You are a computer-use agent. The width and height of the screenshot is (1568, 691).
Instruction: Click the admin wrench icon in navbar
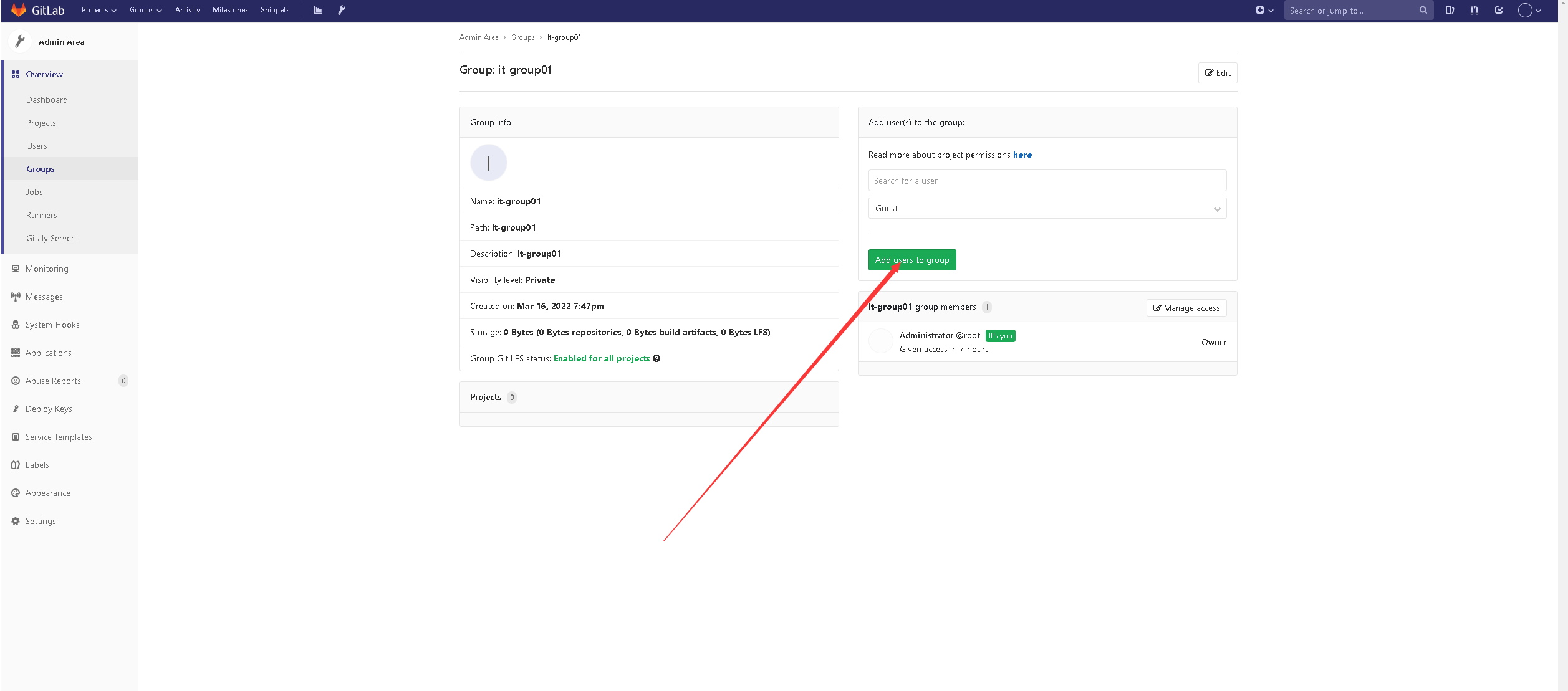click(342, 10)
